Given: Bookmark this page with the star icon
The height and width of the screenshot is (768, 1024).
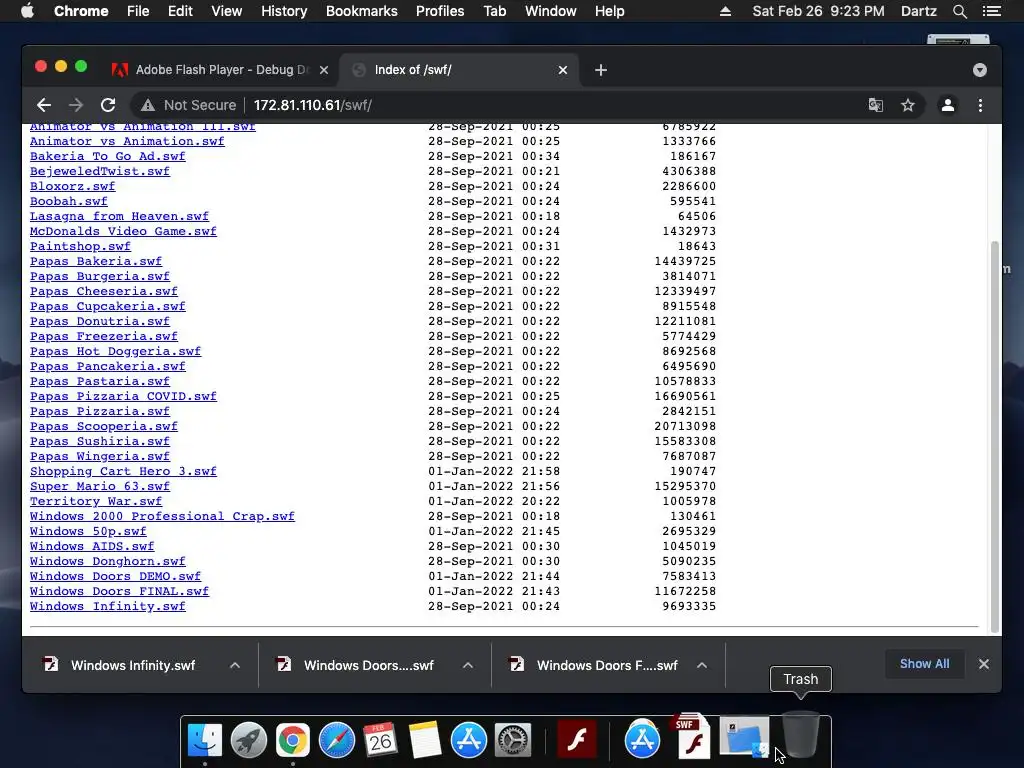Looking at the screenshot, I should pos(908,105).
